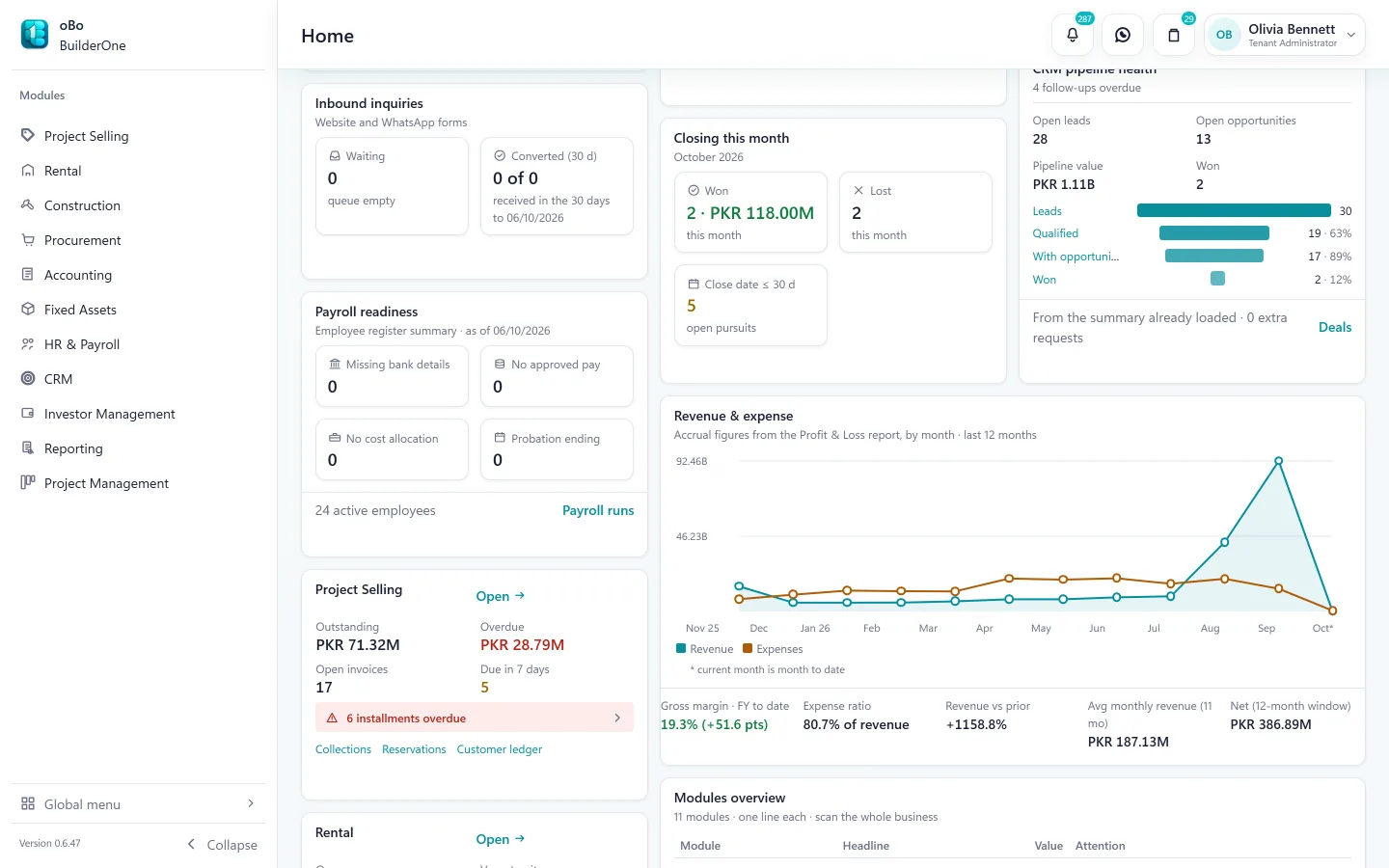Open the Collections link

343,749
